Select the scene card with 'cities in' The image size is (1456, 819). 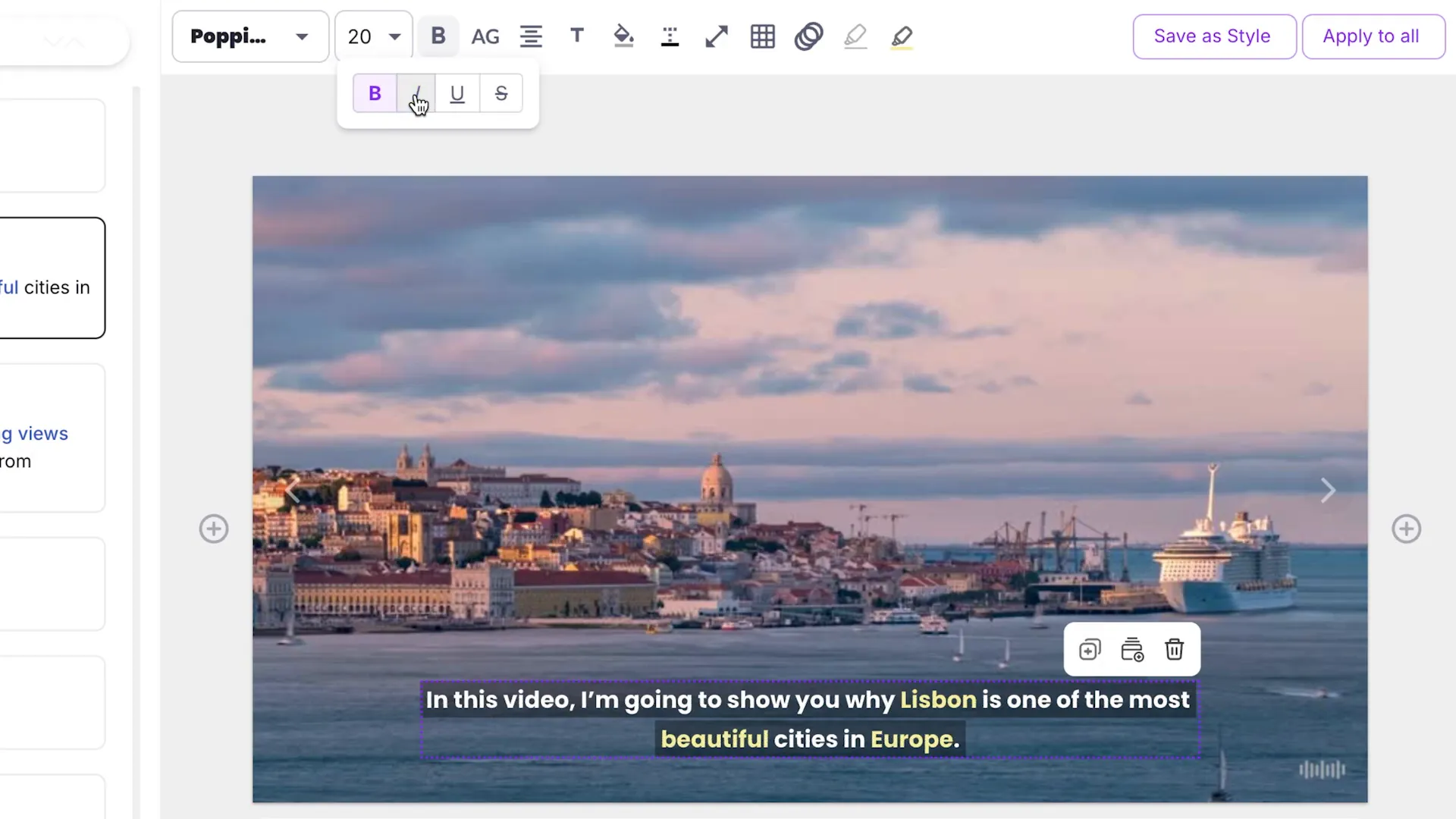coord(52,278)
